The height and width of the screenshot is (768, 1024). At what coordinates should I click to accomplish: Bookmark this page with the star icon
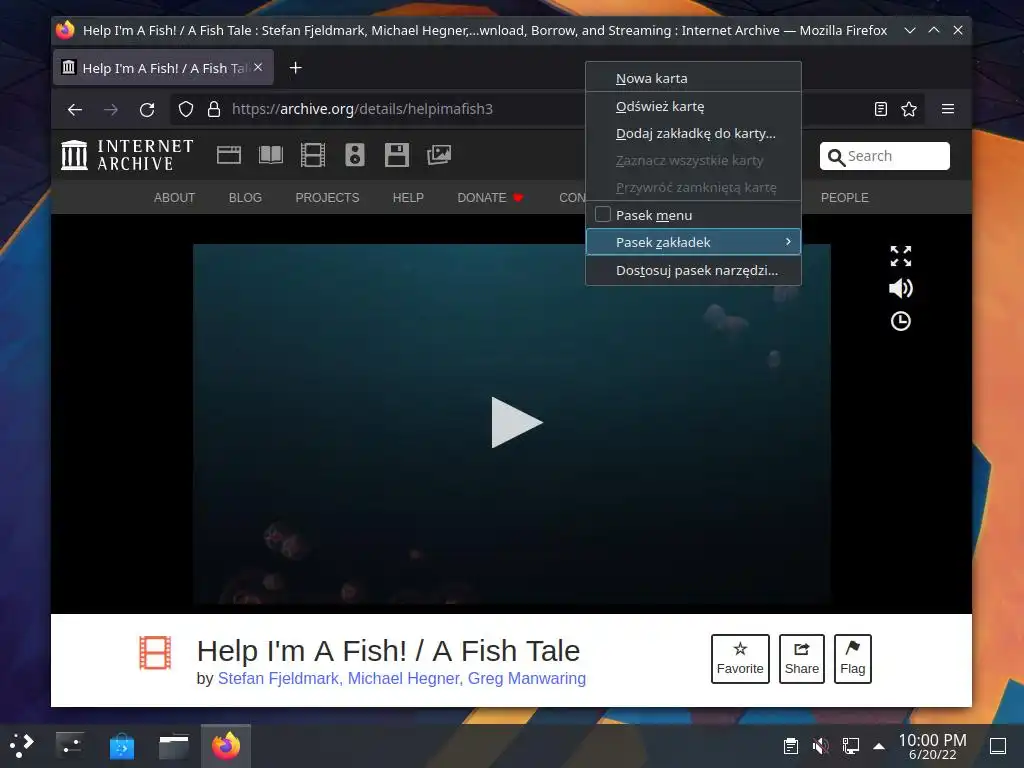[x=909, y=109]
